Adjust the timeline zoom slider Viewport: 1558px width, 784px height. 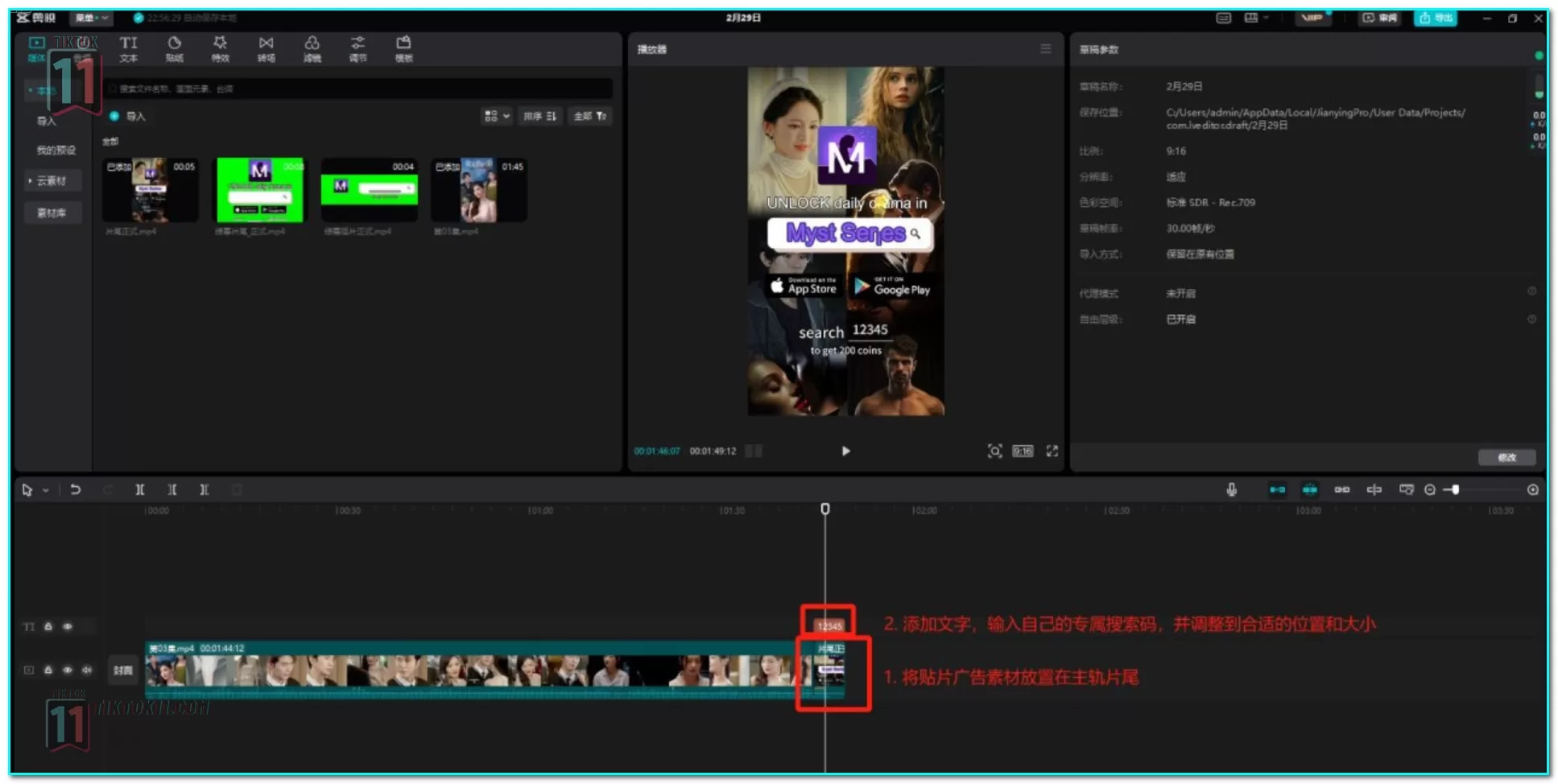click(1454, 489)
